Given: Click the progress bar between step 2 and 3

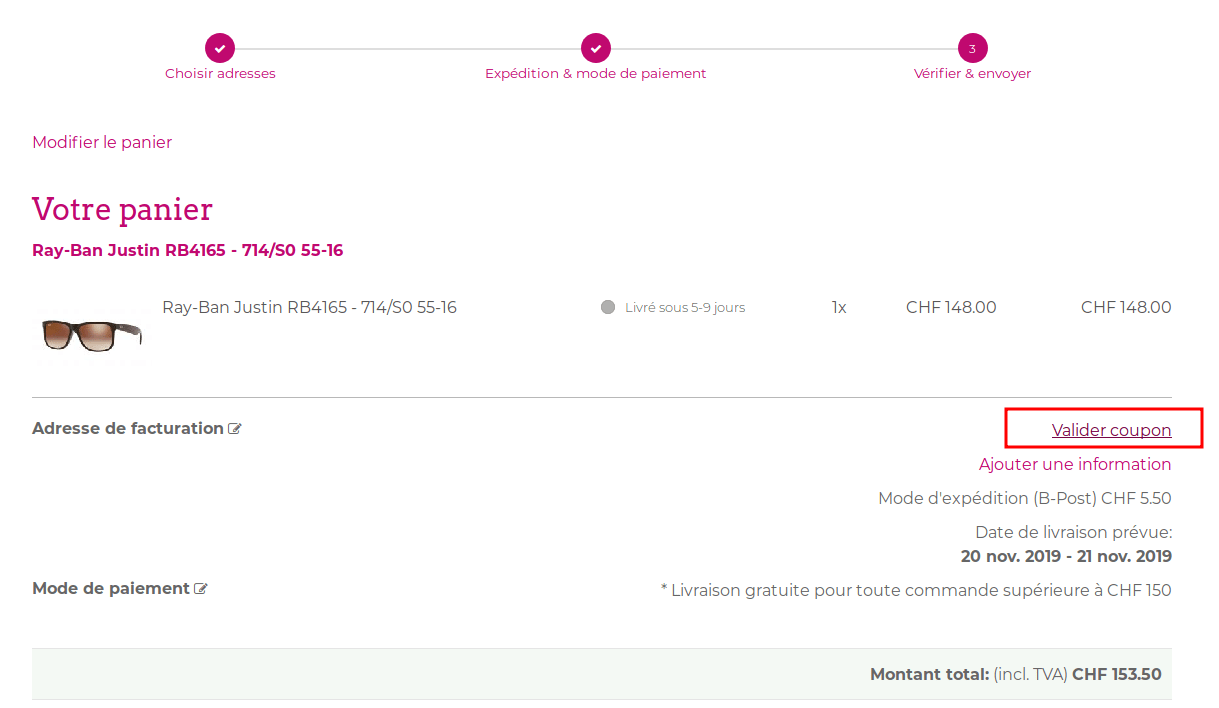Looking at the screenshot, I should pyautogui.click(x=784, y=47).
